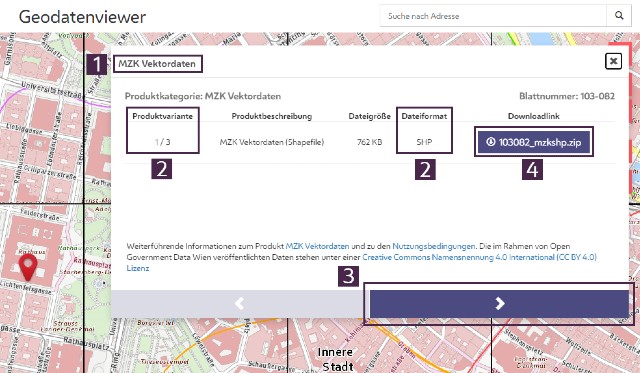Close the MZK Vektordaten dialog
Screen dimensions: 640x373
pos(613,61)
